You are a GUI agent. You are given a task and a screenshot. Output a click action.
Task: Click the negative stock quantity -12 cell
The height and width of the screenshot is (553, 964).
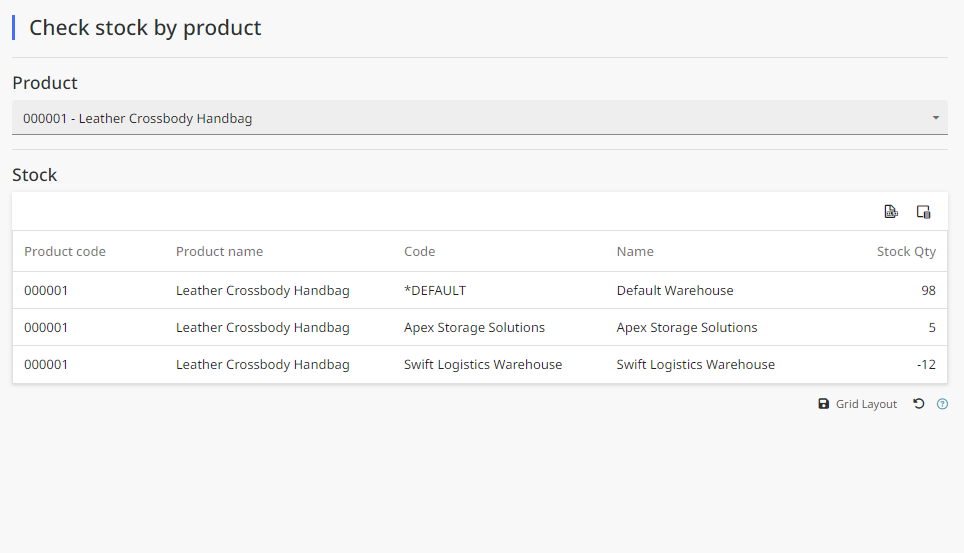[x=926, y=364]
